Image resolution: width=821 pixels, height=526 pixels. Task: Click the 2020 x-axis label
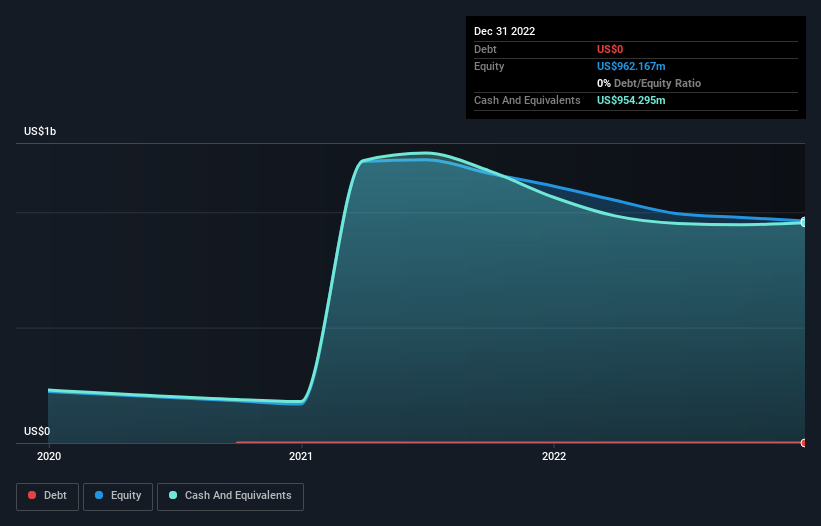point(49,456)
